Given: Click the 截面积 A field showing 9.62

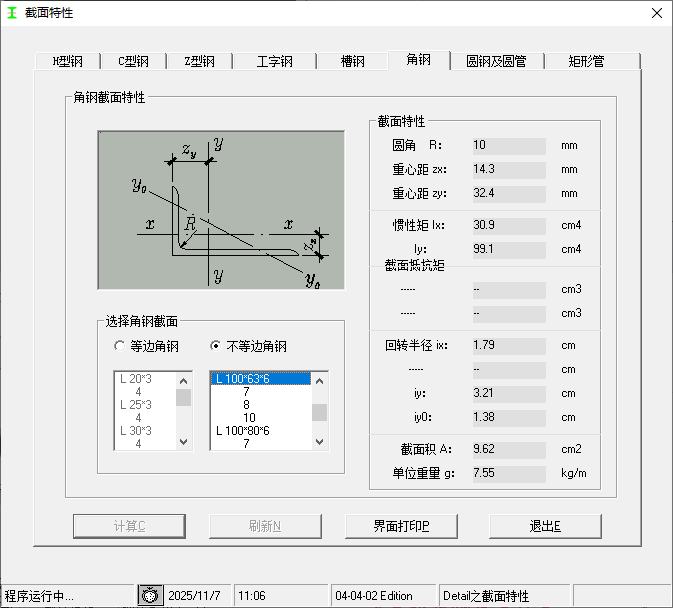Looking at the screenshot, I should point(509,449).
